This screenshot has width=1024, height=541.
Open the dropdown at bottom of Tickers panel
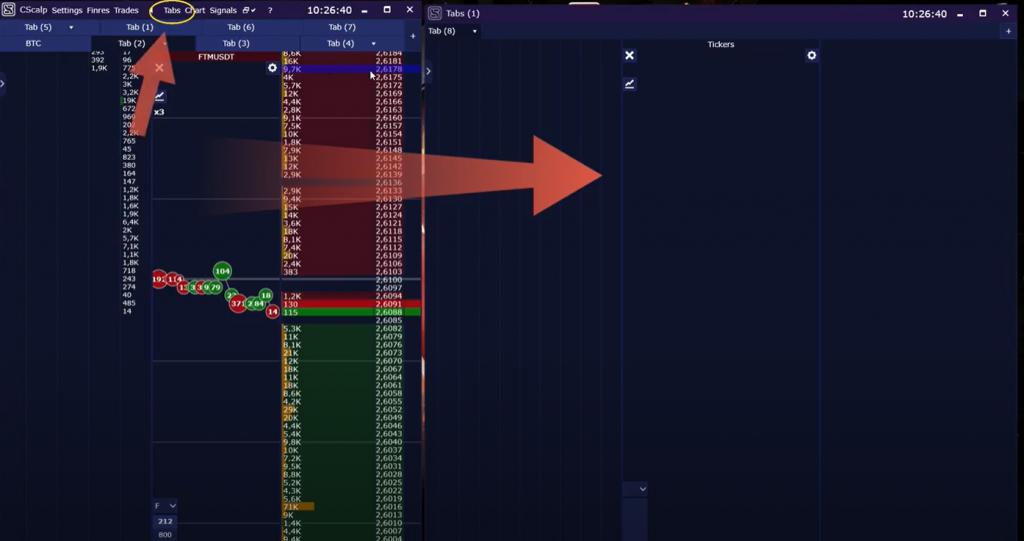pos(635,489)
